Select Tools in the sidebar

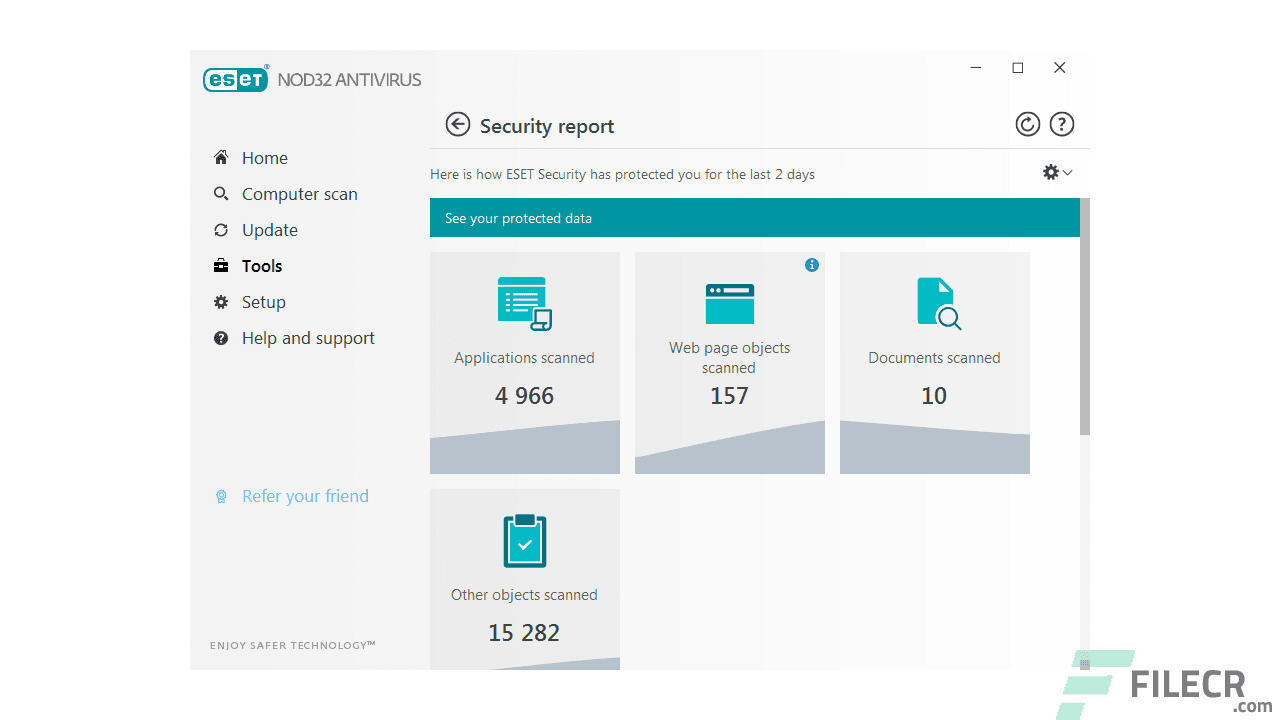261,266
